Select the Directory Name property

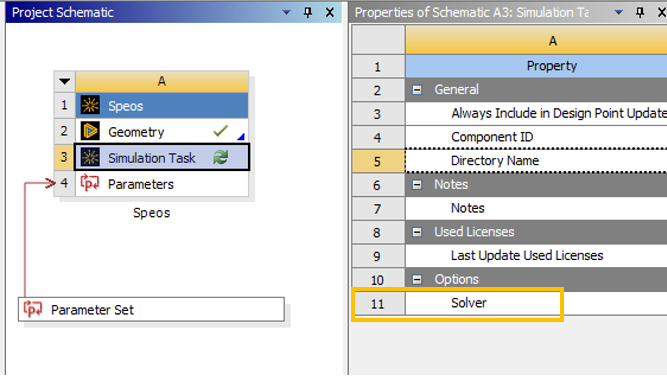click(536, 161)
